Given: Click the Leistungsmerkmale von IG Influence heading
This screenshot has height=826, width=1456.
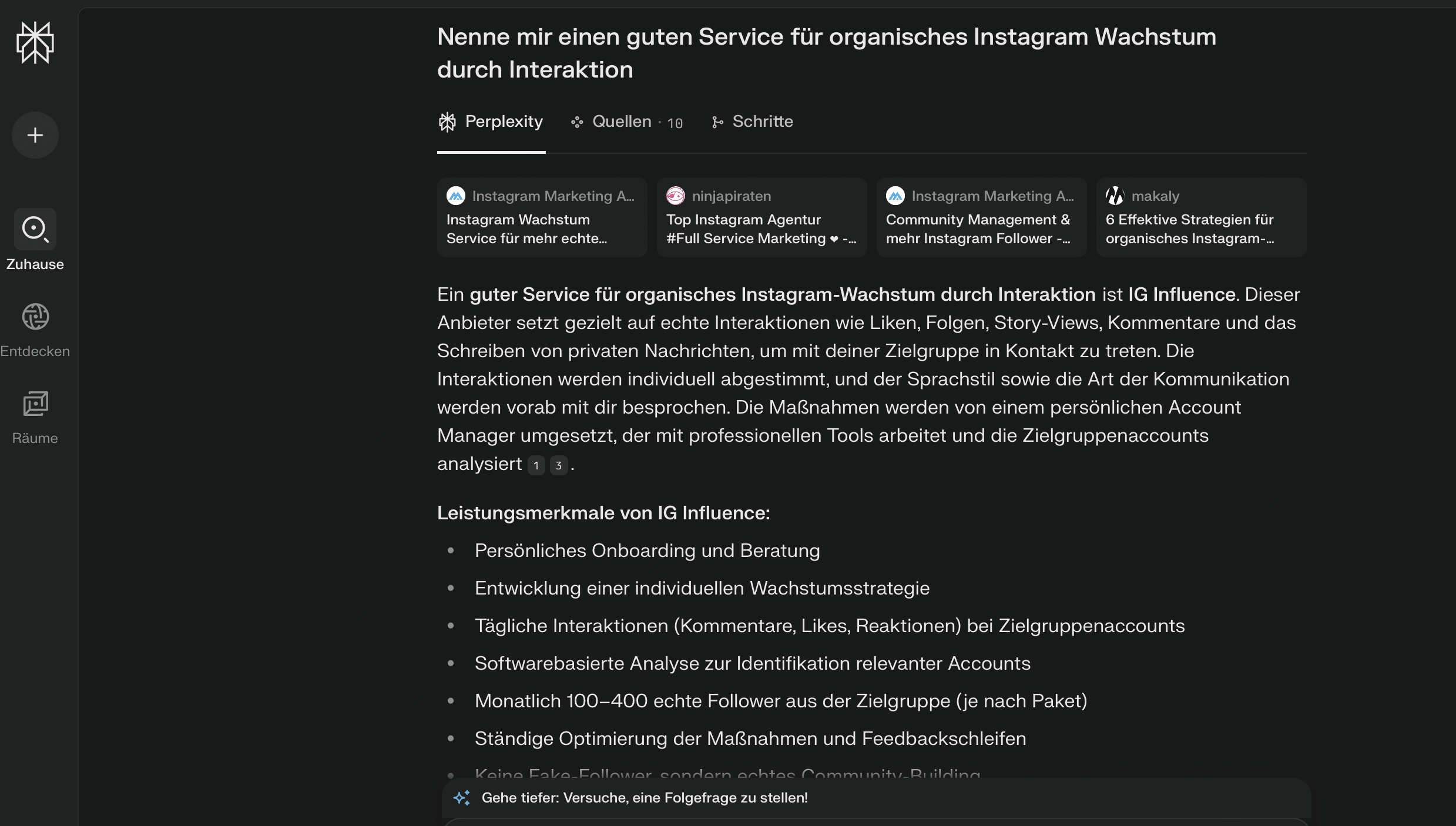Looking at the screenshot, I should coord(603,513).
